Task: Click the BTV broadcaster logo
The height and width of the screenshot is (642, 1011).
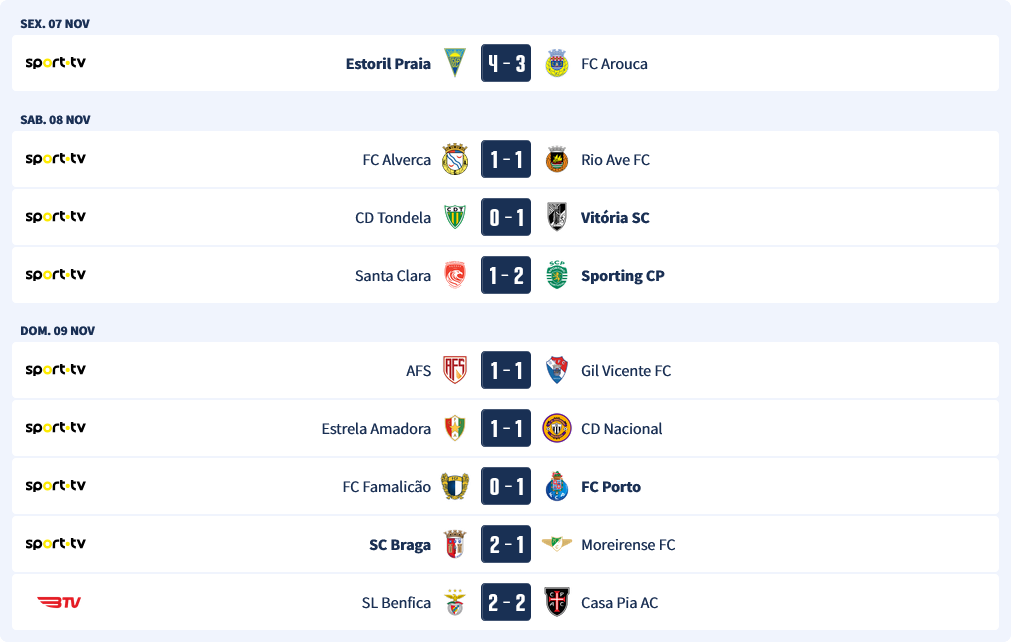Action: (x=59, y=602)
